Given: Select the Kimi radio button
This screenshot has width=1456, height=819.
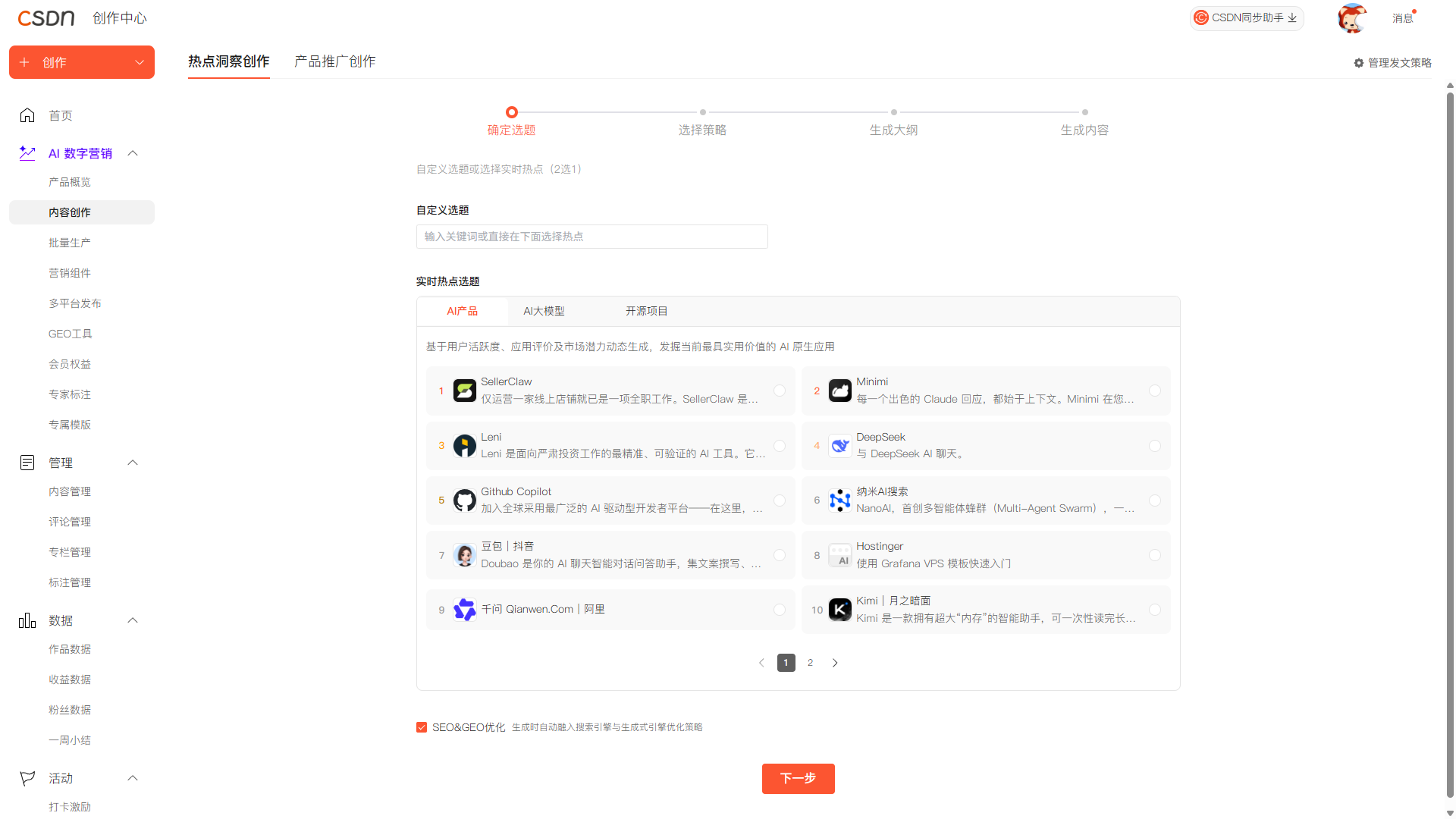Looking at the screenshot, I should 1155,610.
